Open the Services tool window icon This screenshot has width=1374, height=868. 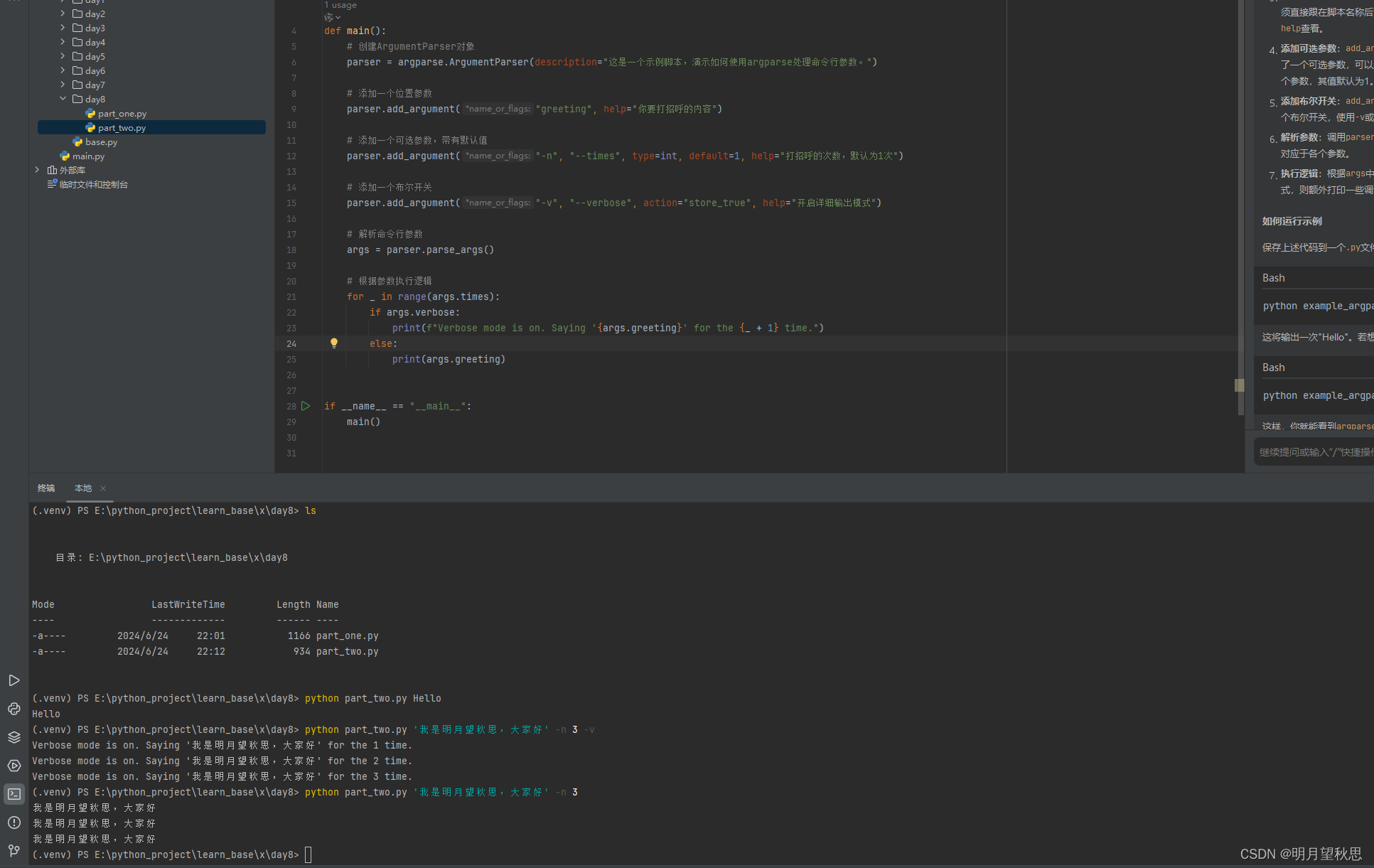14,766
